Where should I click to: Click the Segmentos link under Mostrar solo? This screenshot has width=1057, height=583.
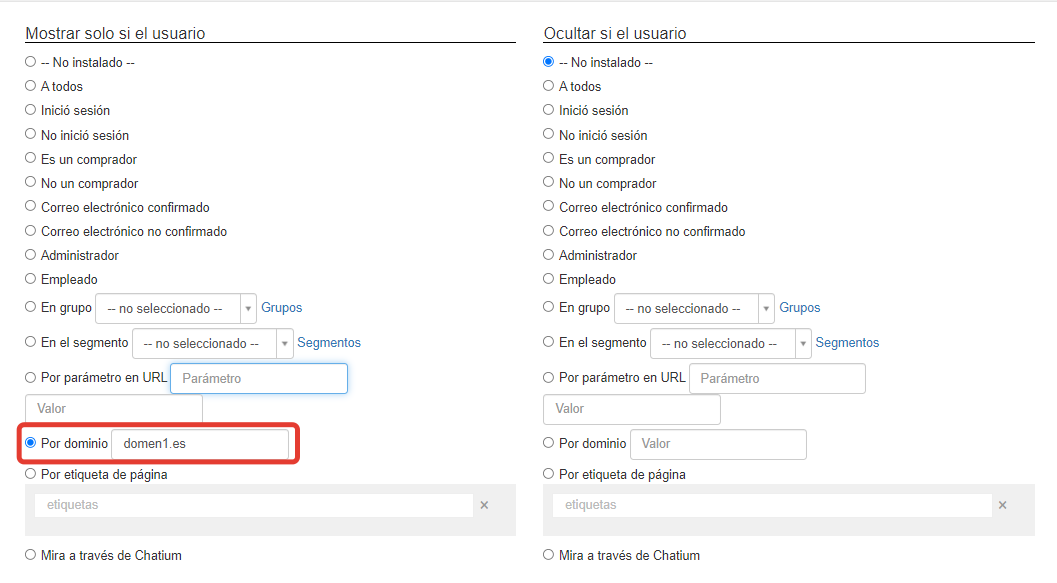329,342
